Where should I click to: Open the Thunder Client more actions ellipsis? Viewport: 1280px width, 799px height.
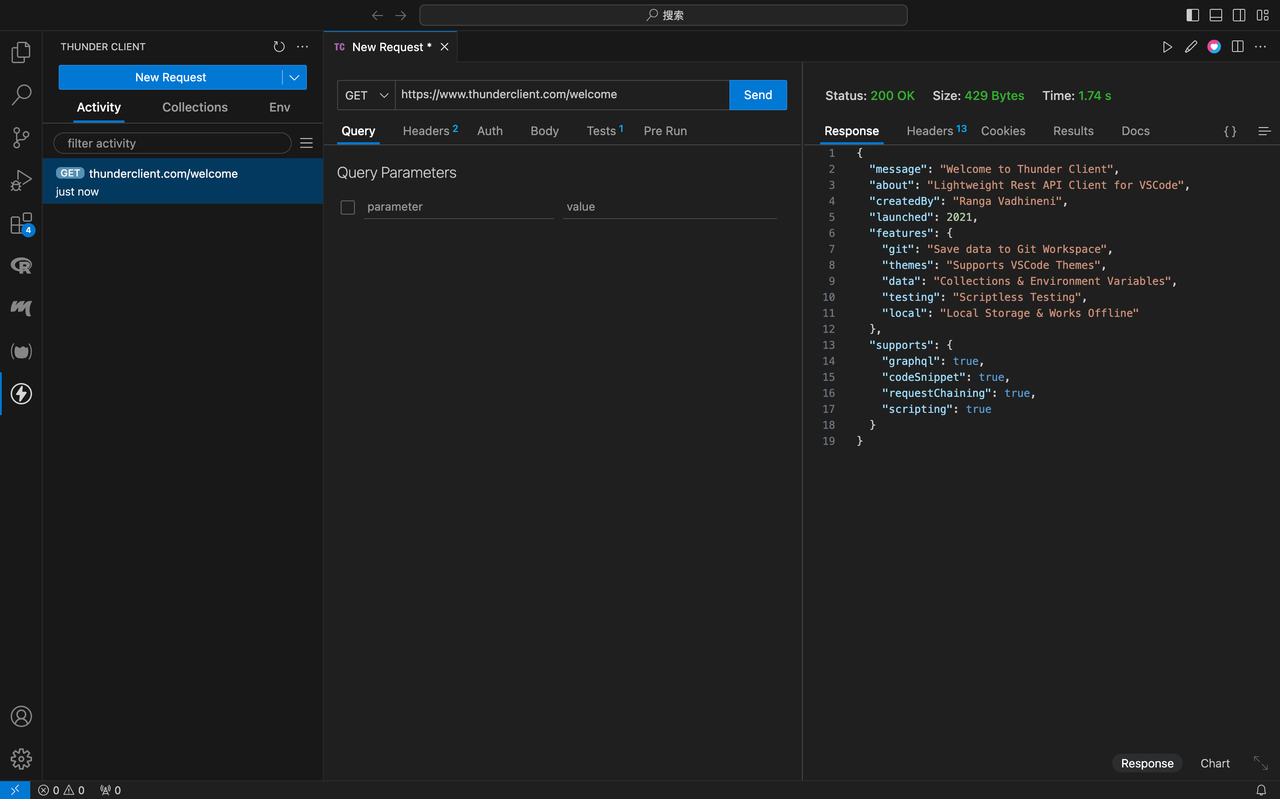pyautogui.click(x=303, y=47)
